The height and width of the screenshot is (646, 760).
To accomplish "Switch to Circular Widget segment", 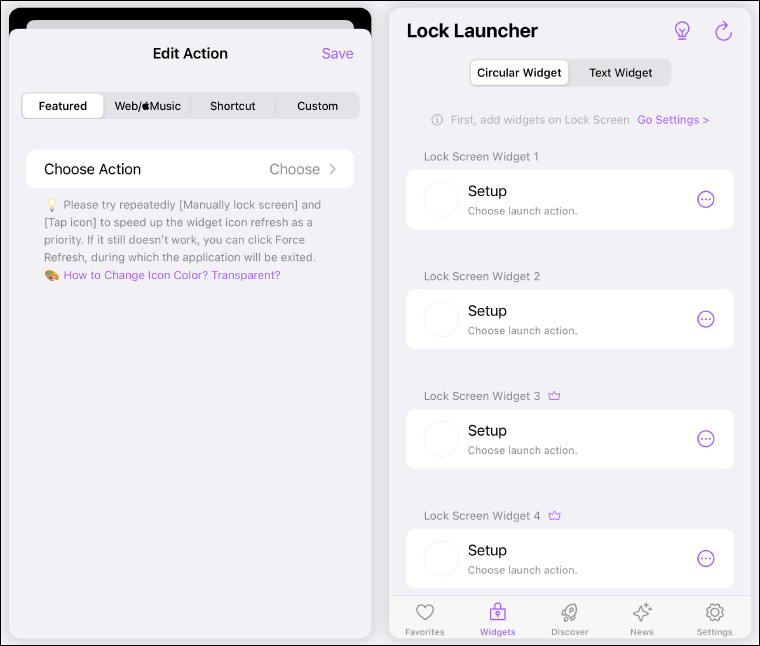I will click(x=519, y=73).
